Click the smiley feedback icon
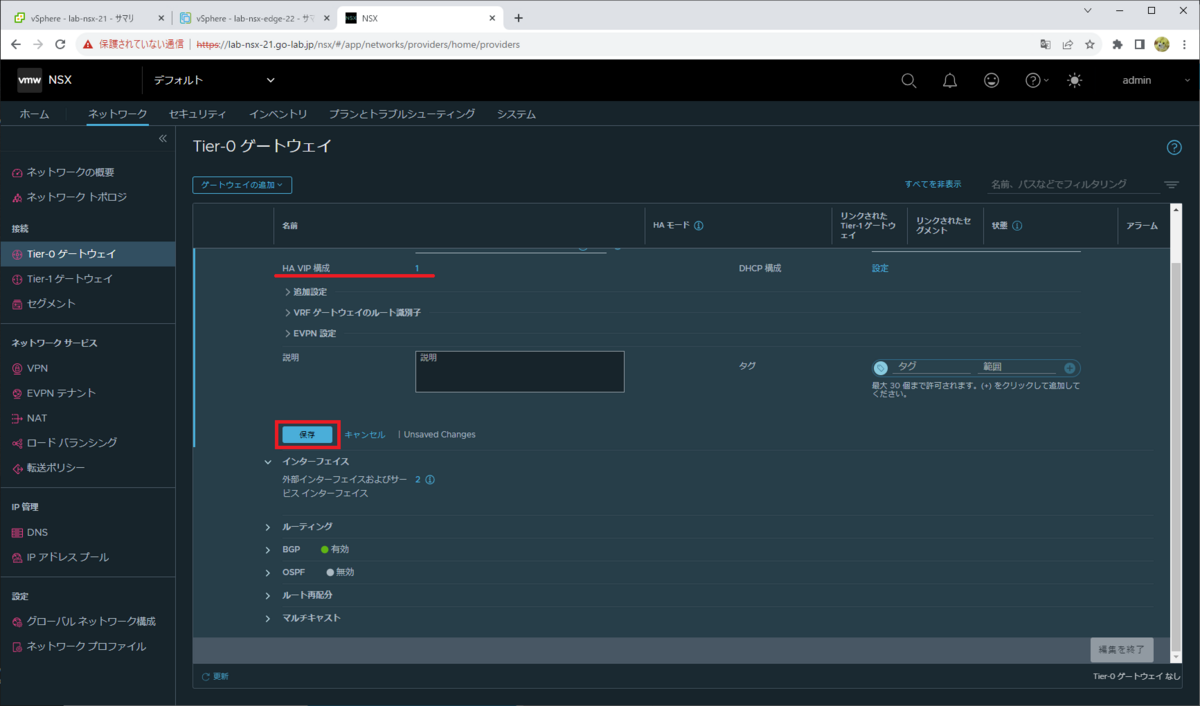 991,80
